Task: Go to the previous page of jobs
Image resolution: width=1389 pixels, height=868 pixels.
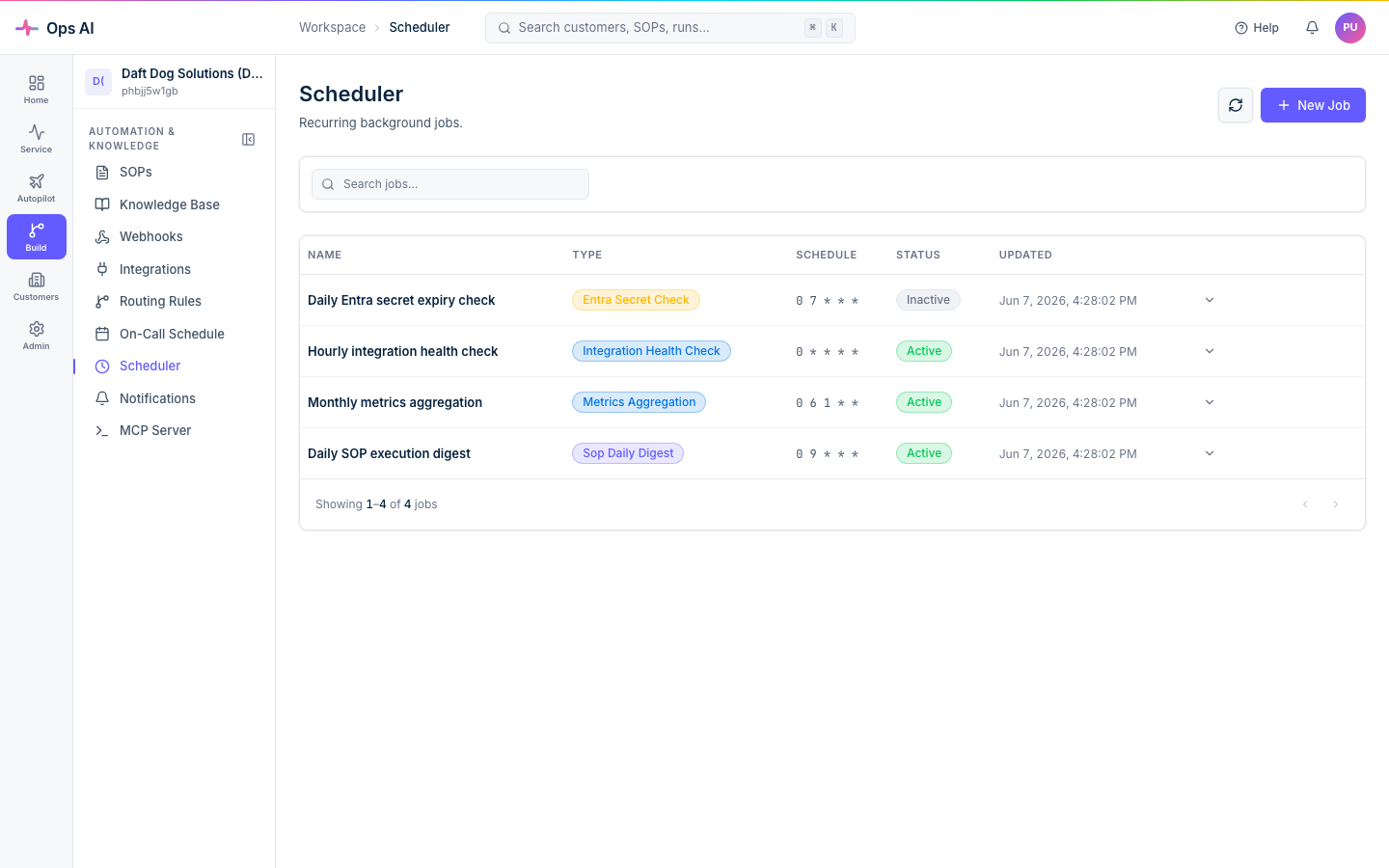Action: (x=1305, y=504)
